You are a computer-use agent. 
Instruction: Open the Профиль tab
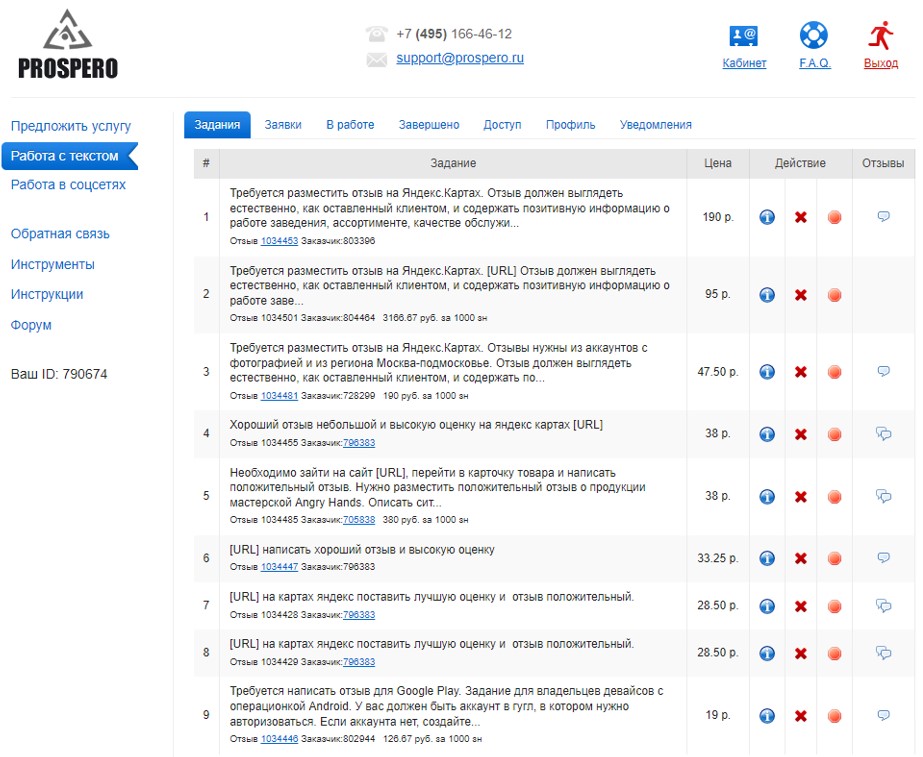[570, 125]
